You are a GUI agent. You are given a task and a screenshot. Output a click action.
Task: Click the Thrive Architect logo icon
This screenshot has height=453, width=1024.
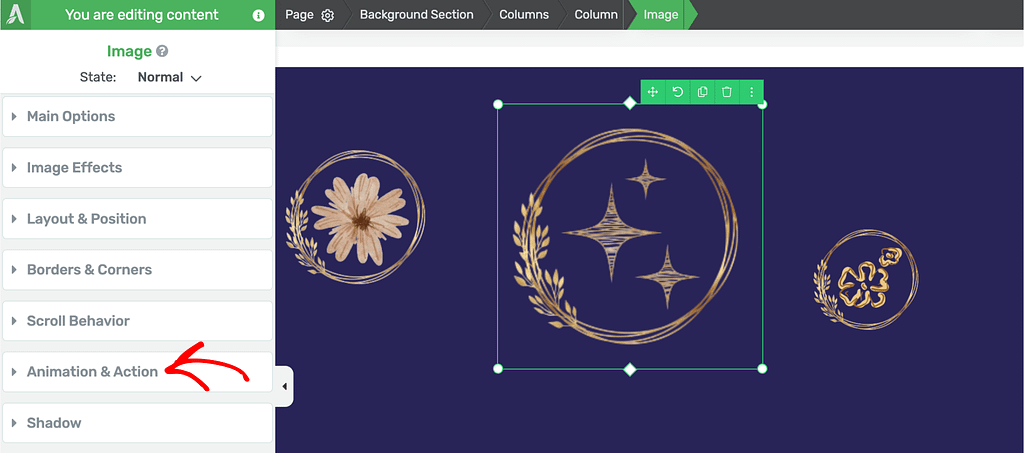pos(15,14)
